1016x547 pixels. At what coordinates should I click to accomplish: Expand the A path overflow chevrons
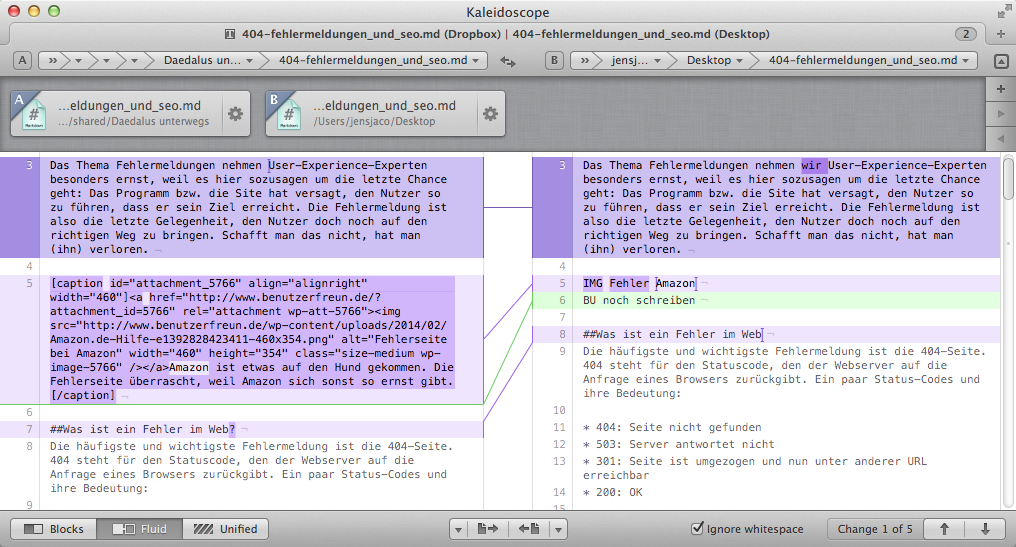[52, 60]
